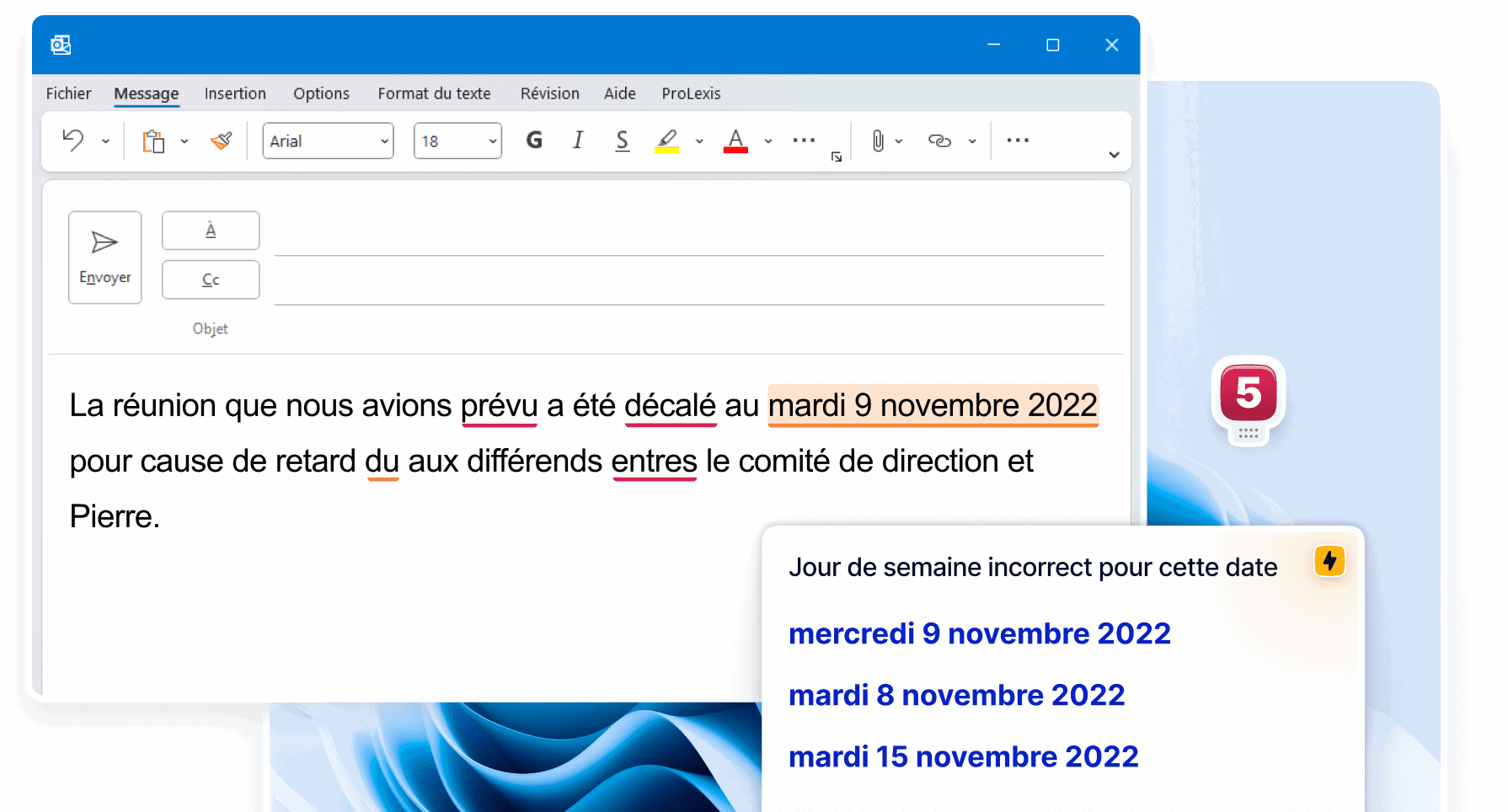Click the ProLexis 5 floating badge
1508x812 pixels.
[1249, 393]
